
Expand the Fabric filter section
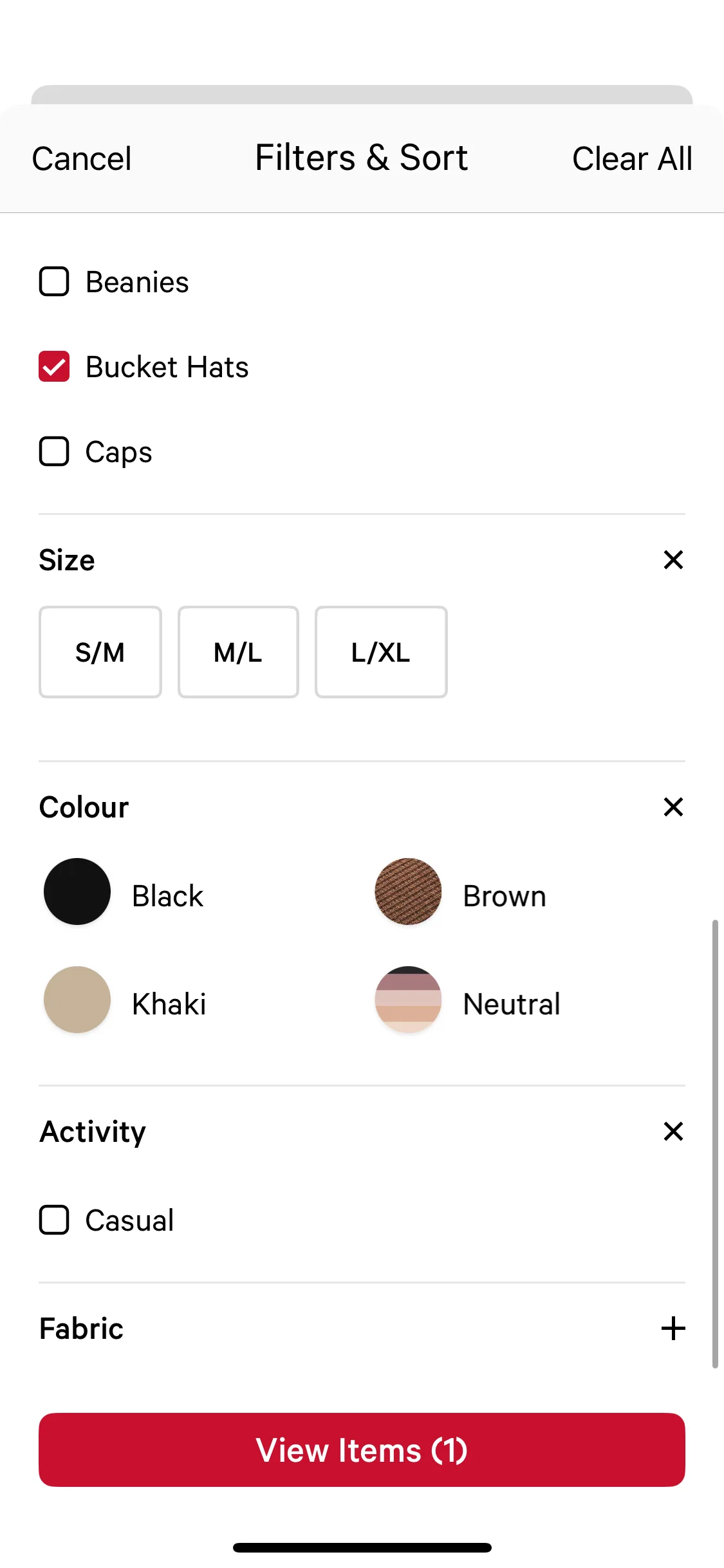[673, 1329]
